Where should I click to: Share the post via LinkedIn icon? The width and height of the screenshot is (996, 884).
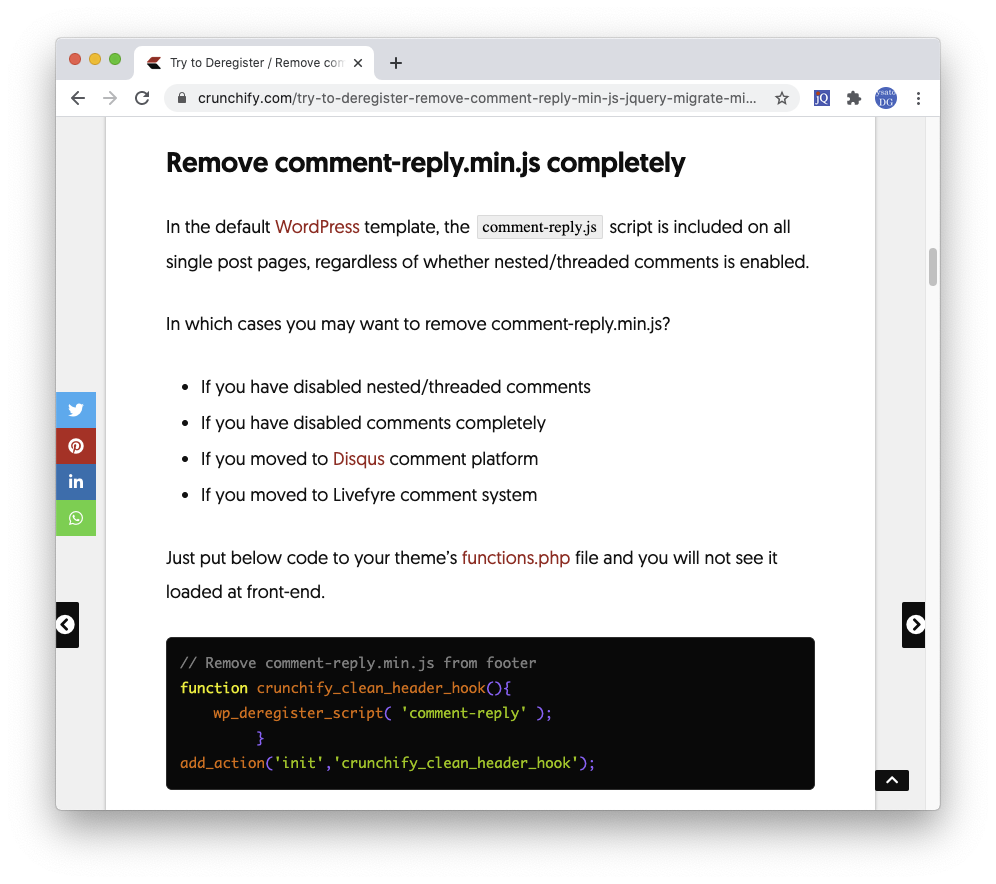click(x=76, y=482)
